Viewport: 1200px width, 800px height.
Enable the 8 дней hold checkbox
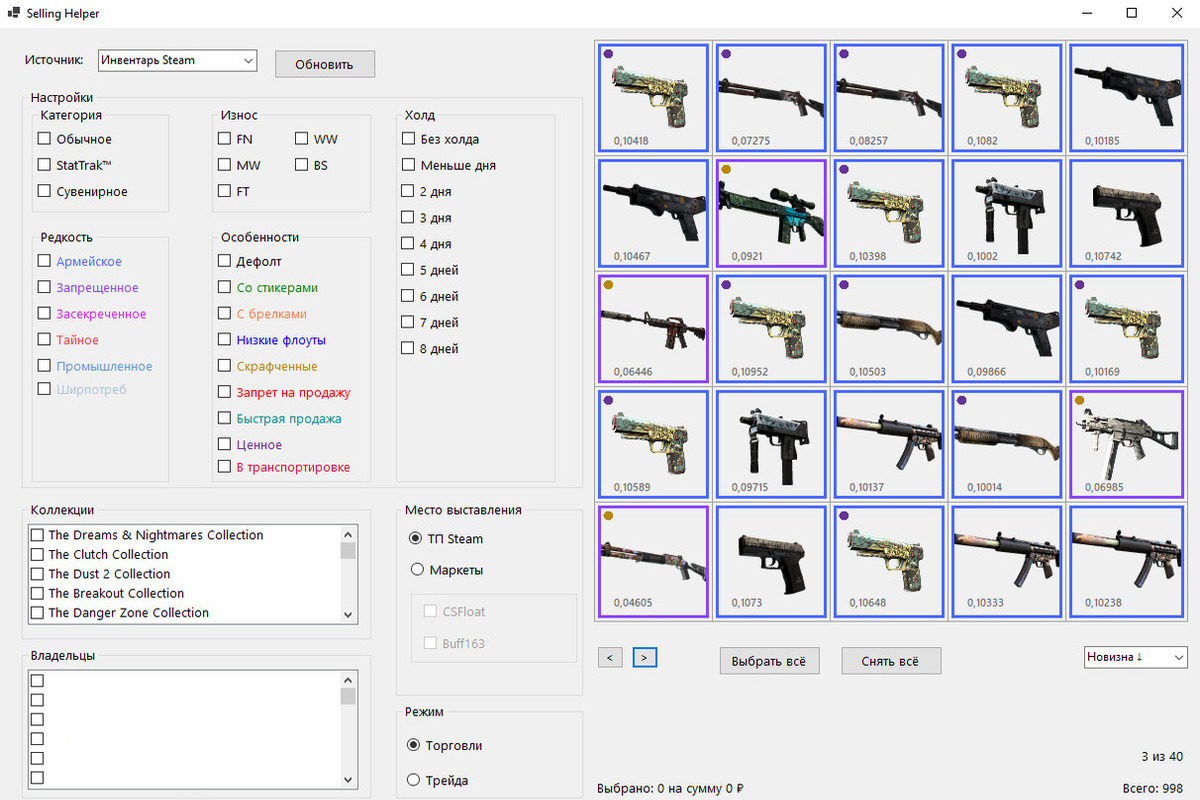pyautogui.click(x=408, y=348)
